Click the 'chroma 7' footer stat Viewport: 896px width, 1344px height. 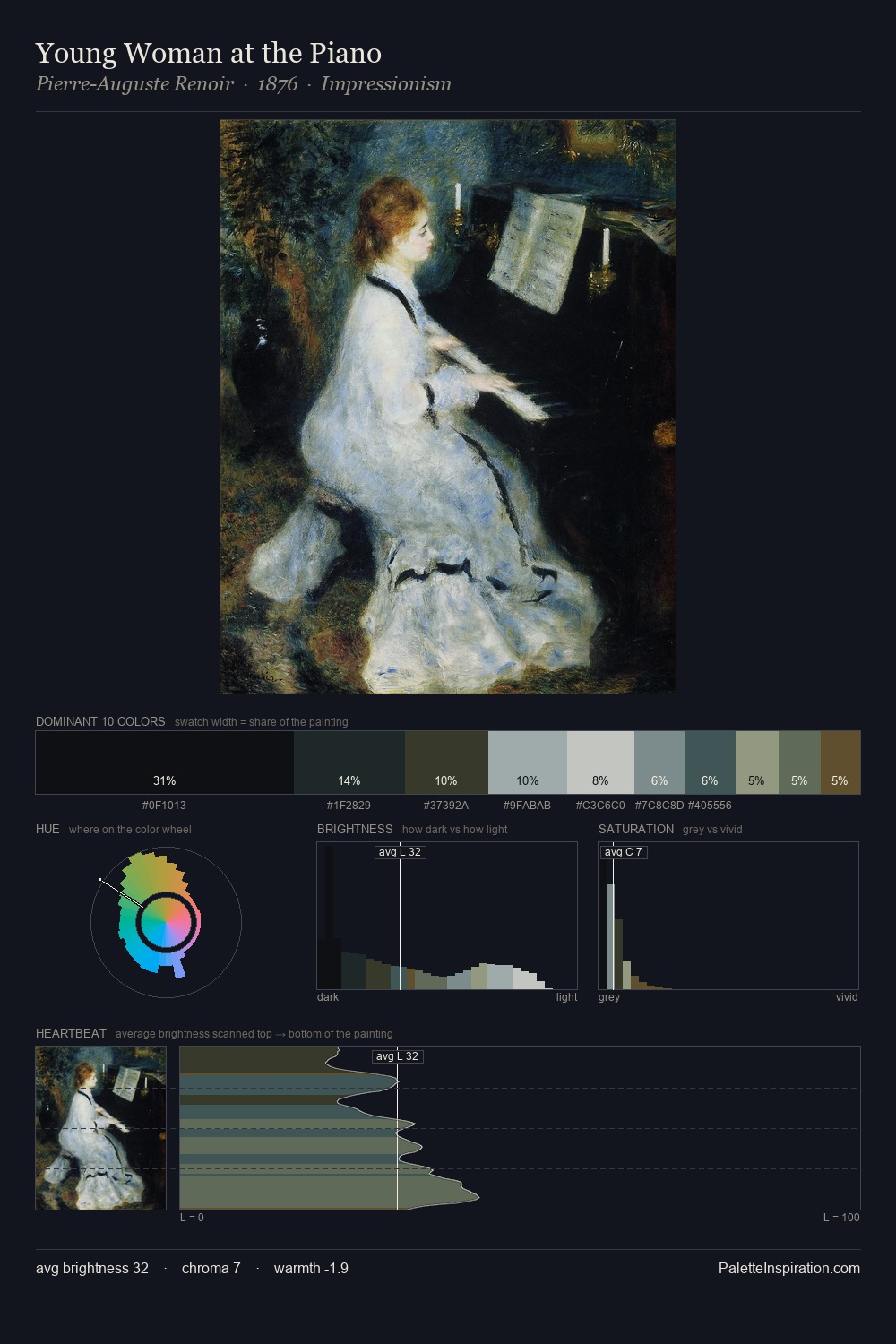[x=211, y=1269]
